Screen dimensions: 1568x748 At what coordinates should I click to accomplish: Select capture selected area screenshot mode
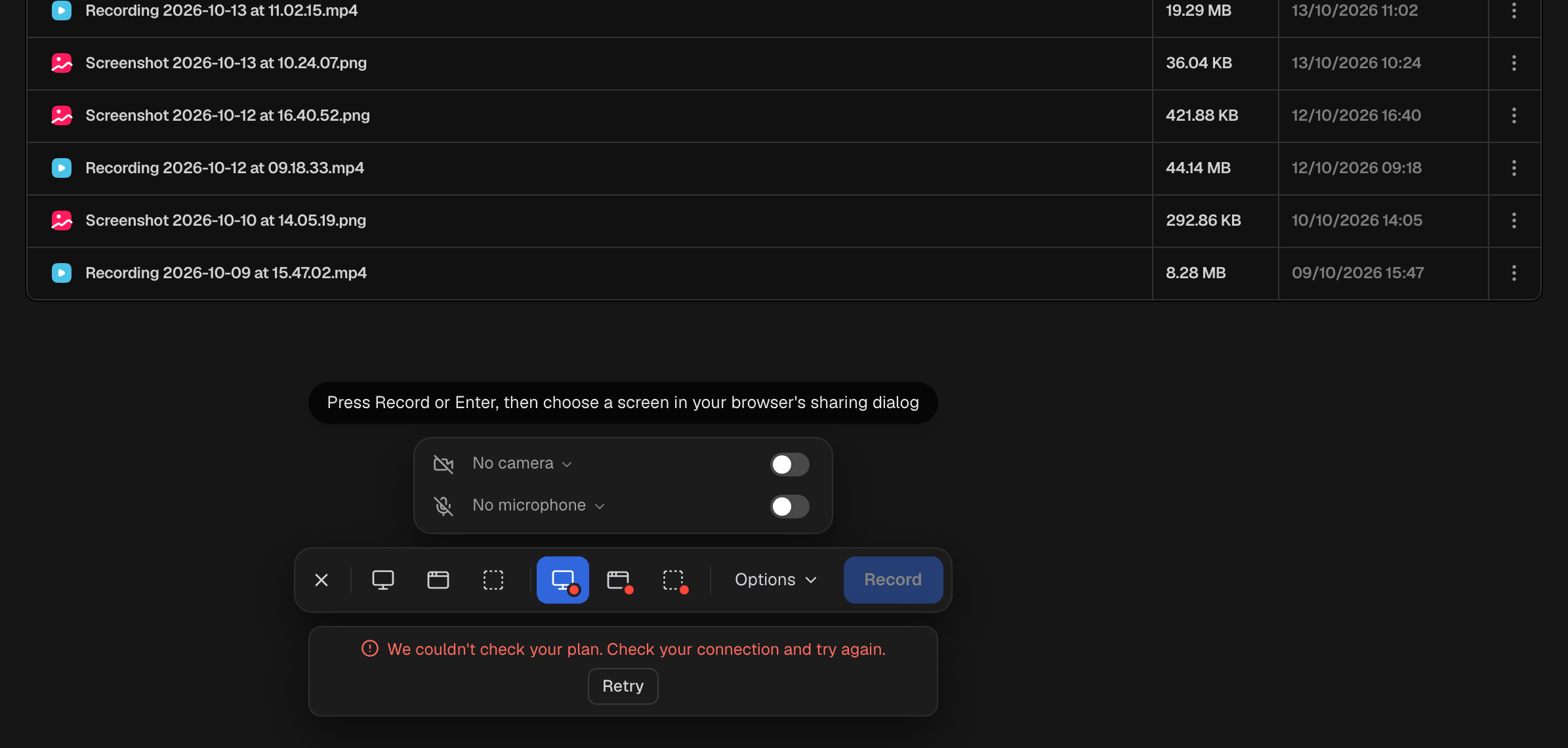tap(493, 580)
